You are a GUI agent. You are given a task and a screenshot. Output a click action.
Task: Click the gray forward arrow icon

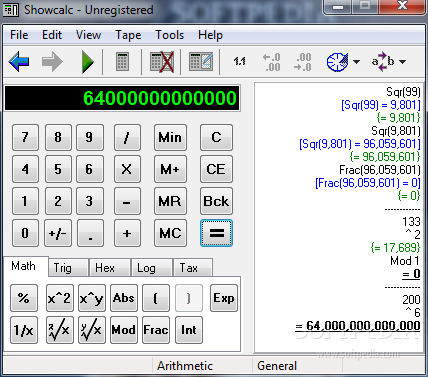coord(52,62)
